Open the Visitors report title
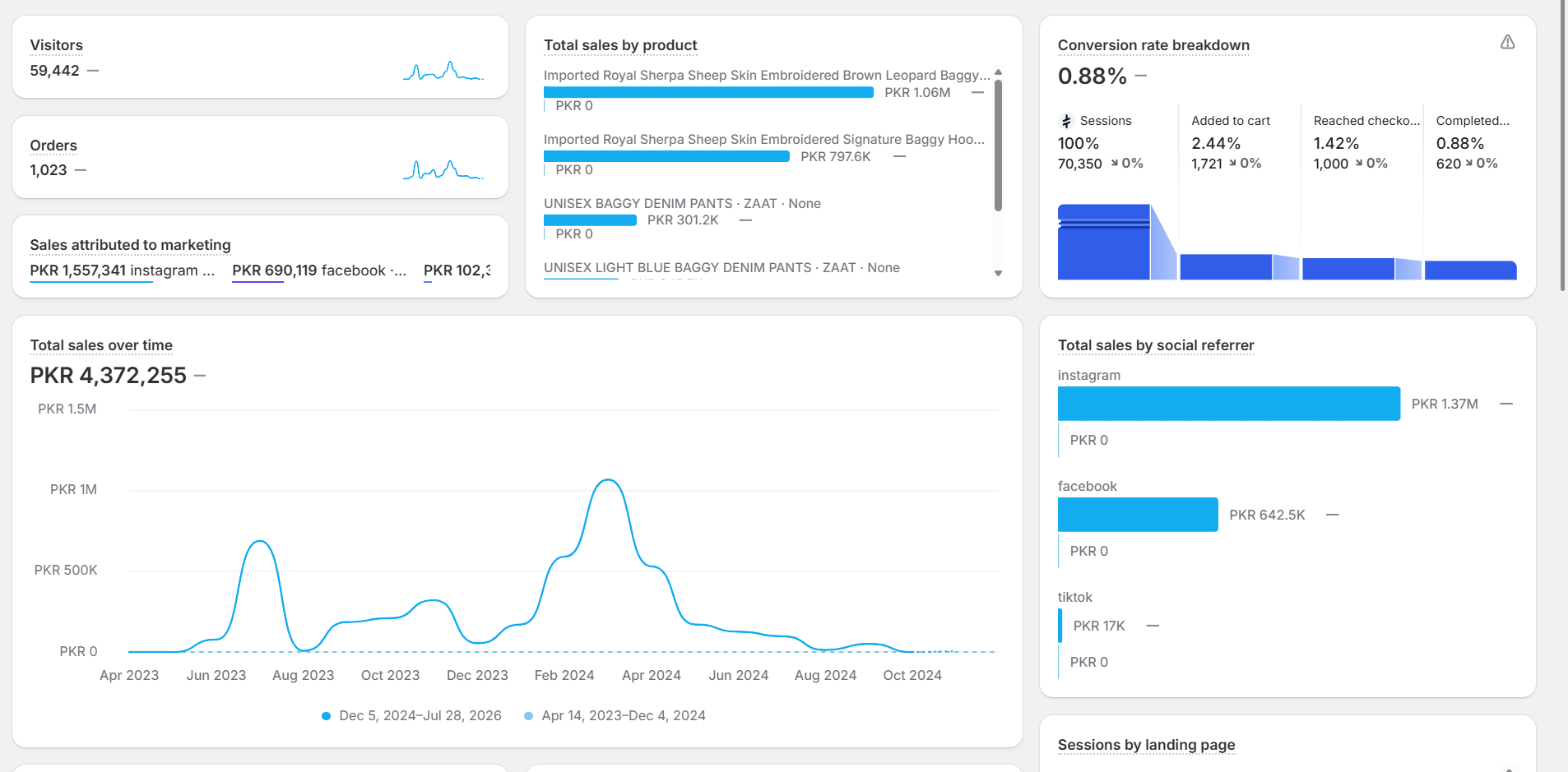Viewport: 1568px width, 772px height. coord(56,45)
